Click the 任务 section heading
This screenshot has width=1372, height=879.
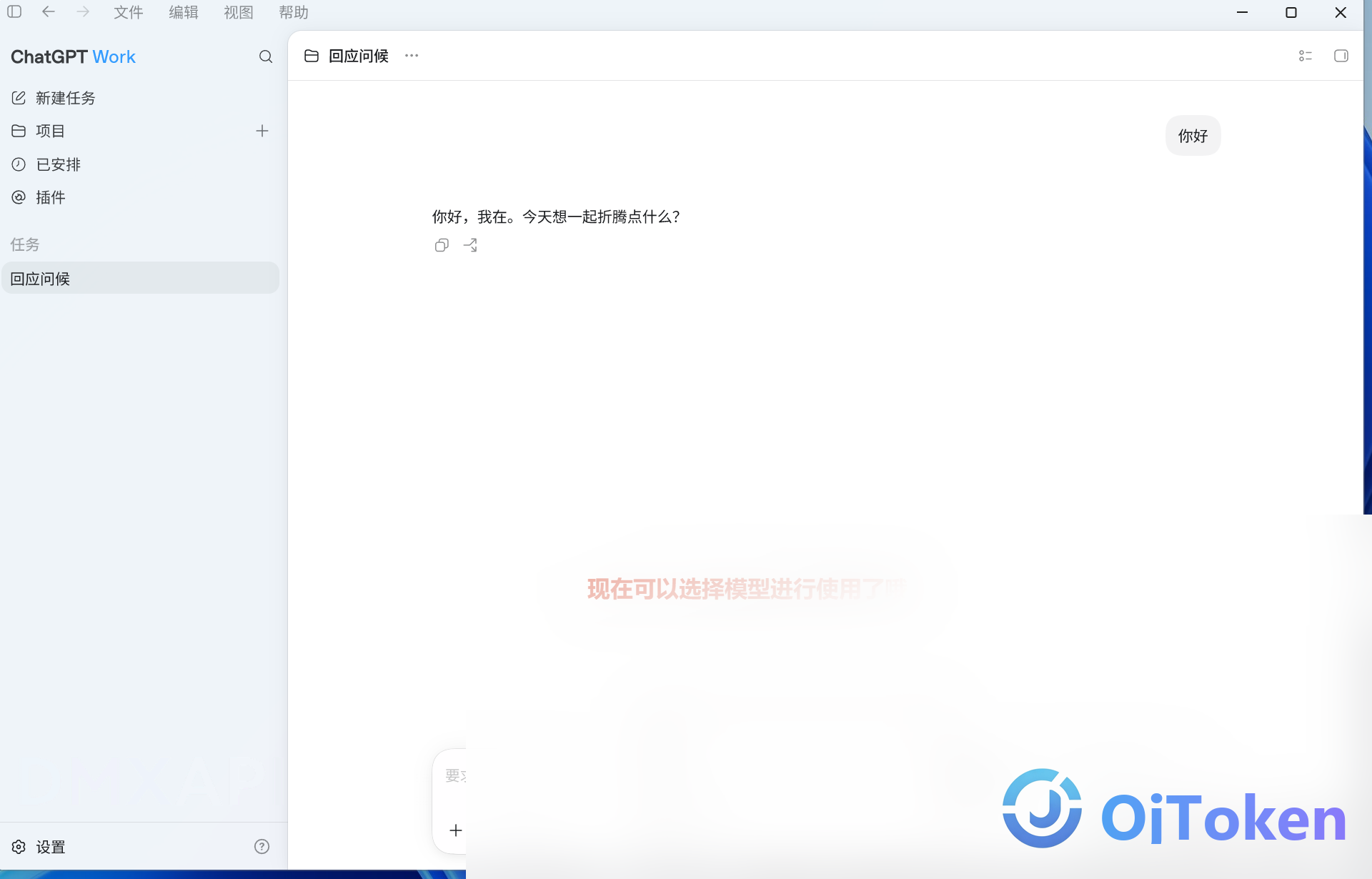[25, 244]
